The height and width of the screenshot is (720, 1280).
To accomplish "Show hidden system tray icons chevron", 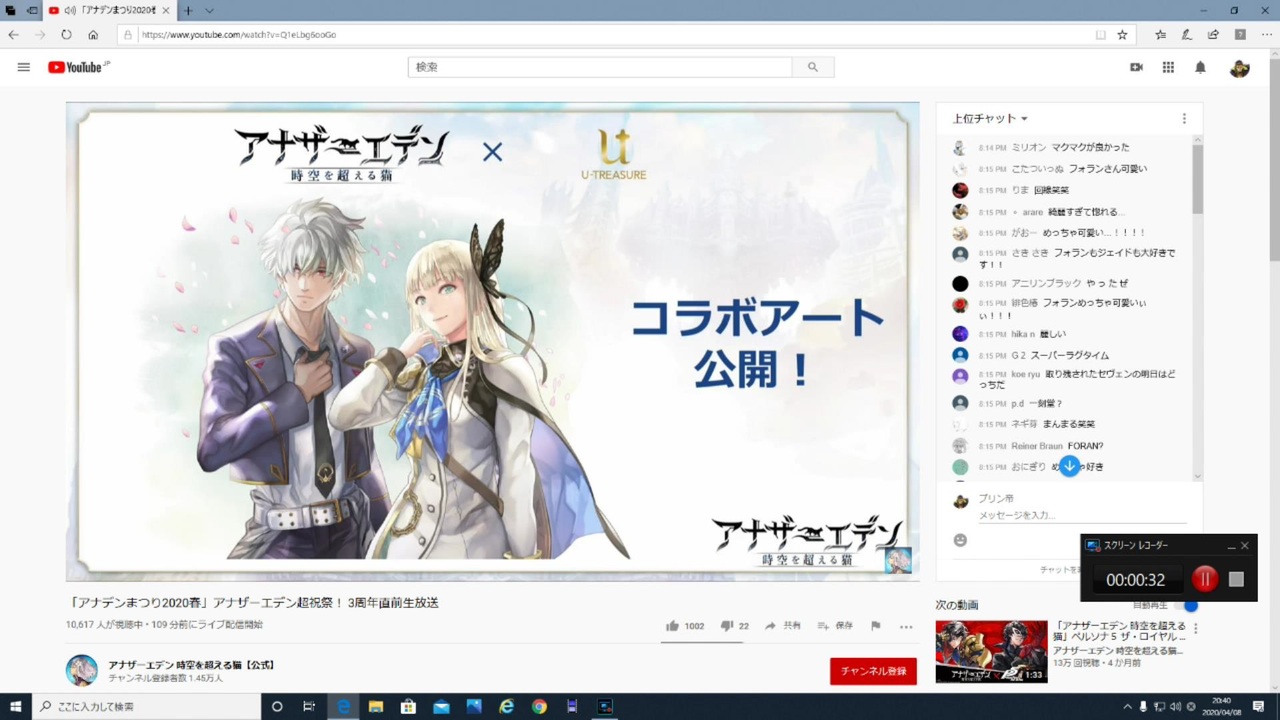I will pos(1127,706).
